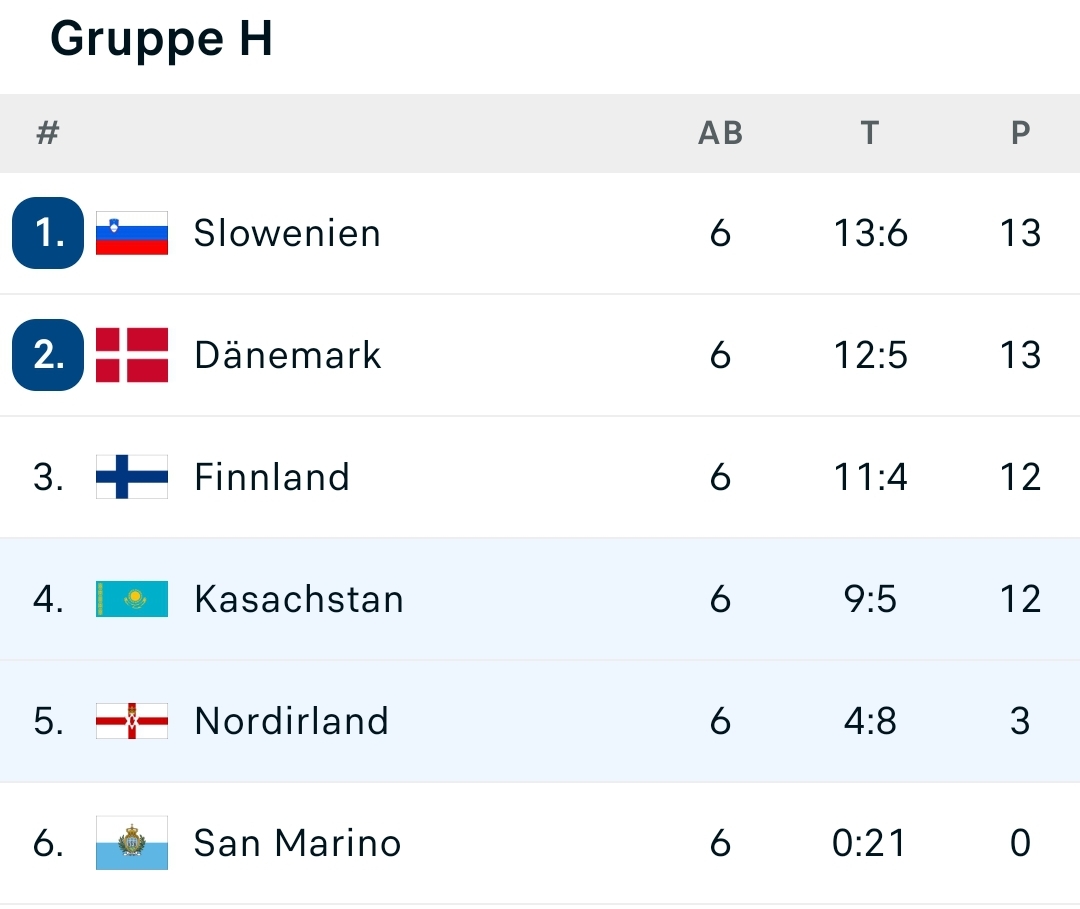Select the Kasachstan team name
Viewport: 1080px width, 909px height.
(299, 598)
